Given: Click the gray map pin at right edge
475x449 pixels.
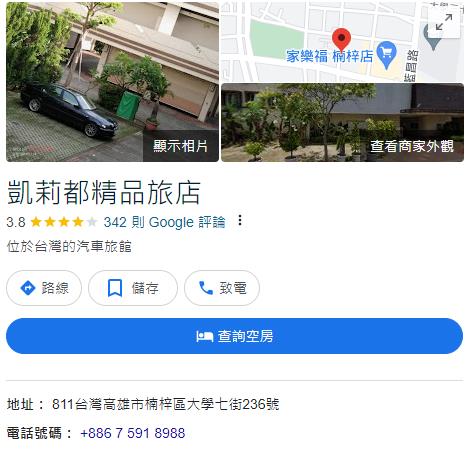Looking at the screenshot, I should pos(431,37).
